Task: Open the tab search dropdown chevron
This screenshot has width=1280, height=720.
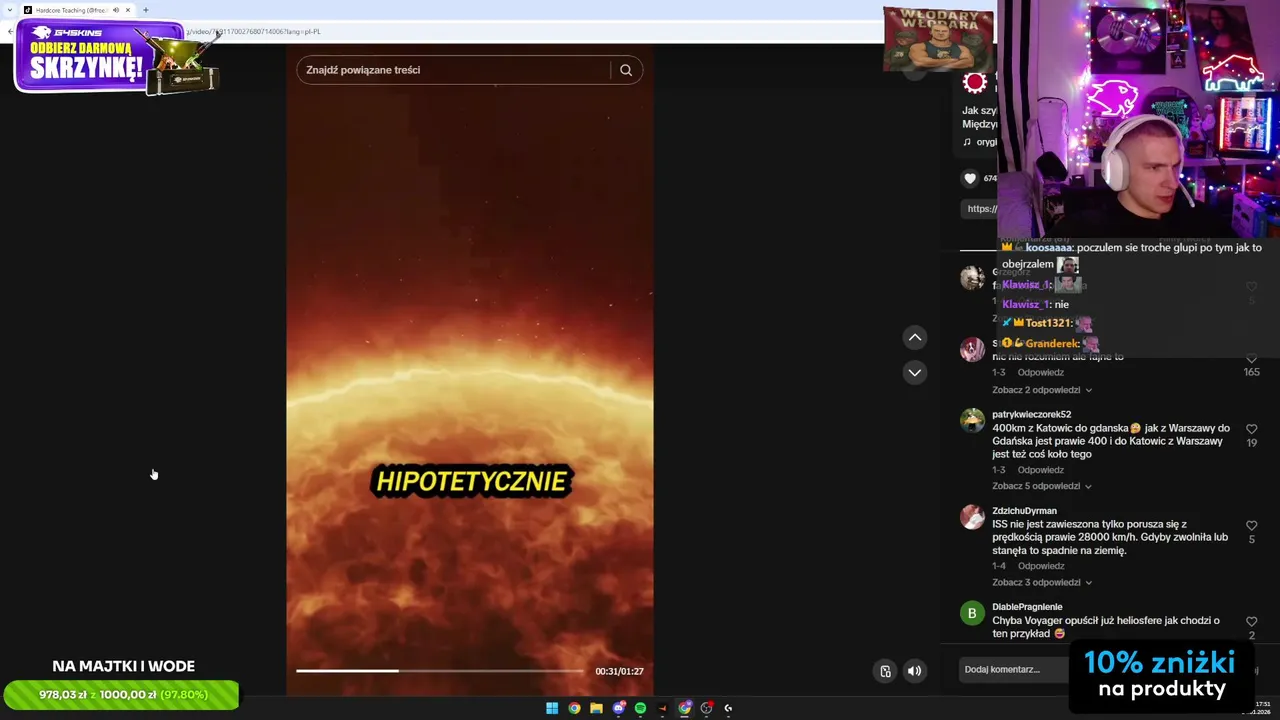Action: click(x=8, y=10)
